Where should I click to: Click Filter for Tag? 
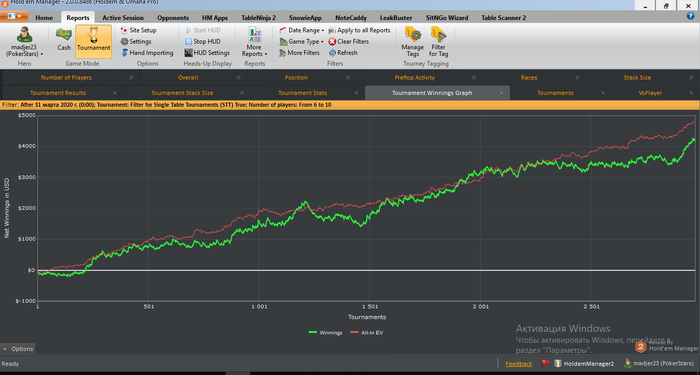438,42
